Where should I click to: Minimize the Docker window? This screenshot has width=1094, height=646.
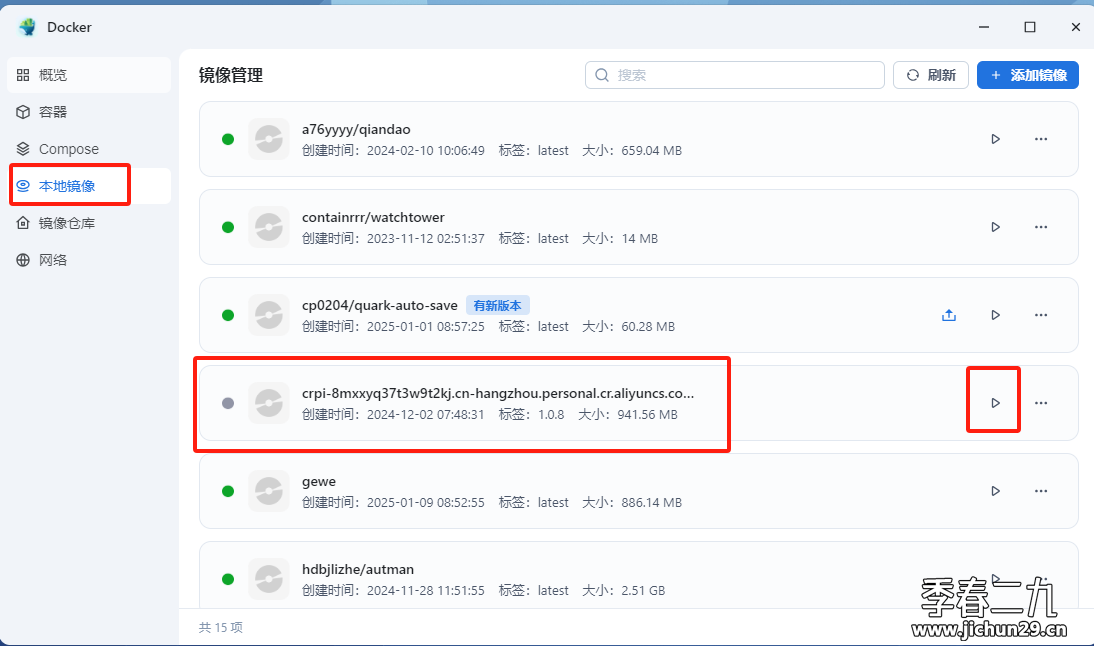[984, 27]
